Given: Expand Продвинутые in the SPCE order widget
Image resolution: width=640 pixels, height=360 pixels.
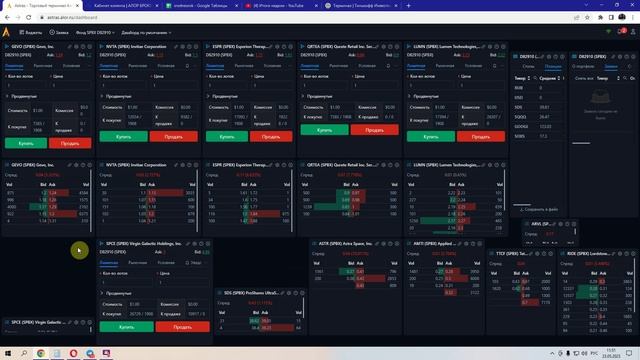Looking at the screenshot, I should click(116, 293).
